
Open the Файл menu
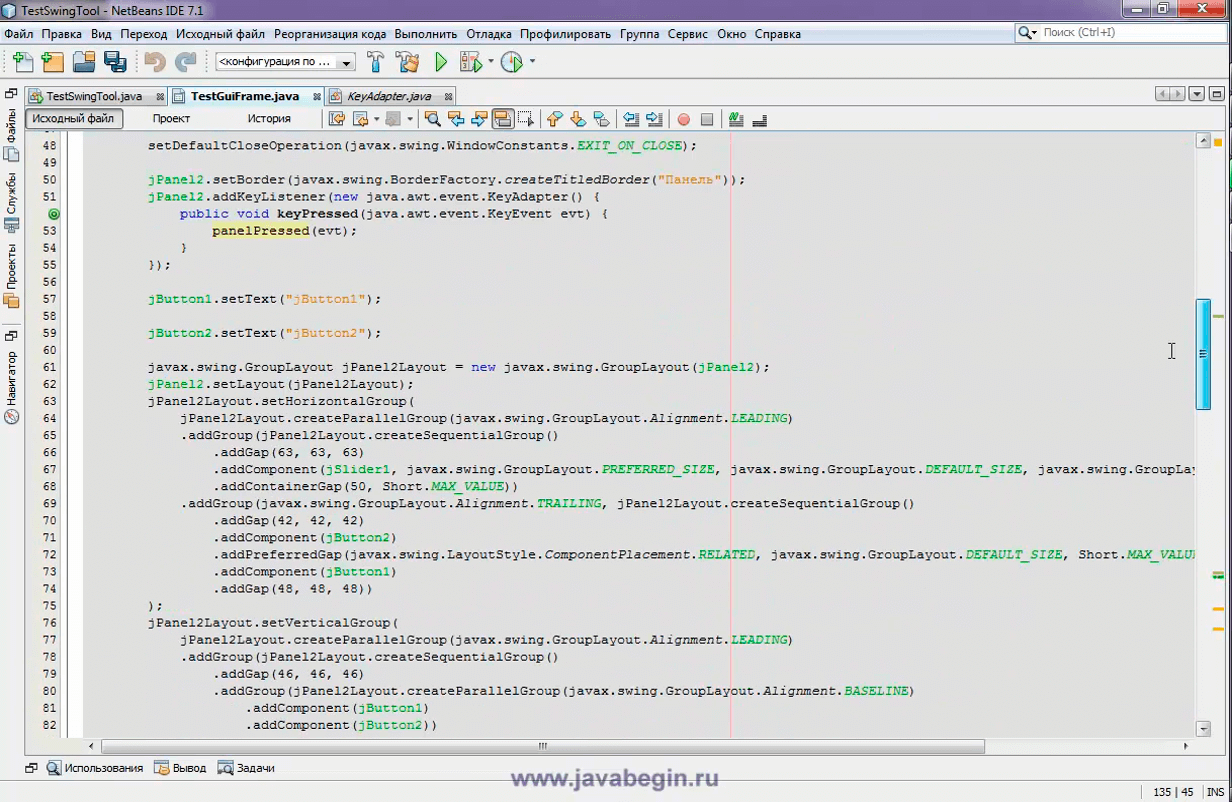pos(19,34)
